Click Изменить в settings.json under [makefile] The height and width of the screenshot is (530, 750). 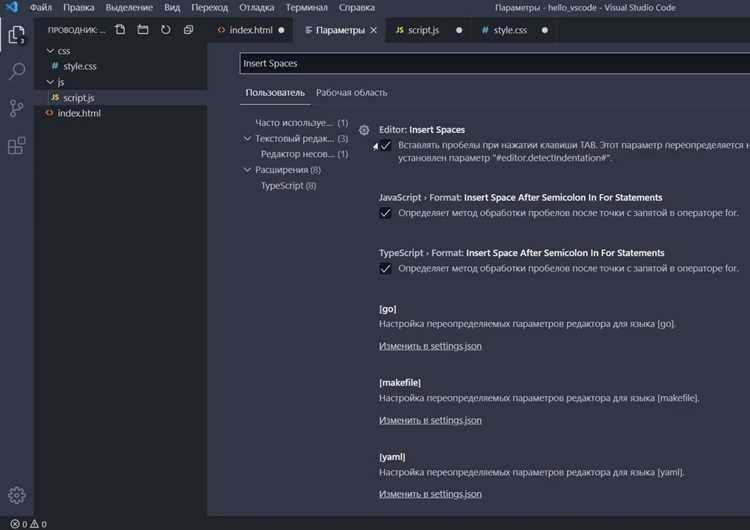click(430, 420)
